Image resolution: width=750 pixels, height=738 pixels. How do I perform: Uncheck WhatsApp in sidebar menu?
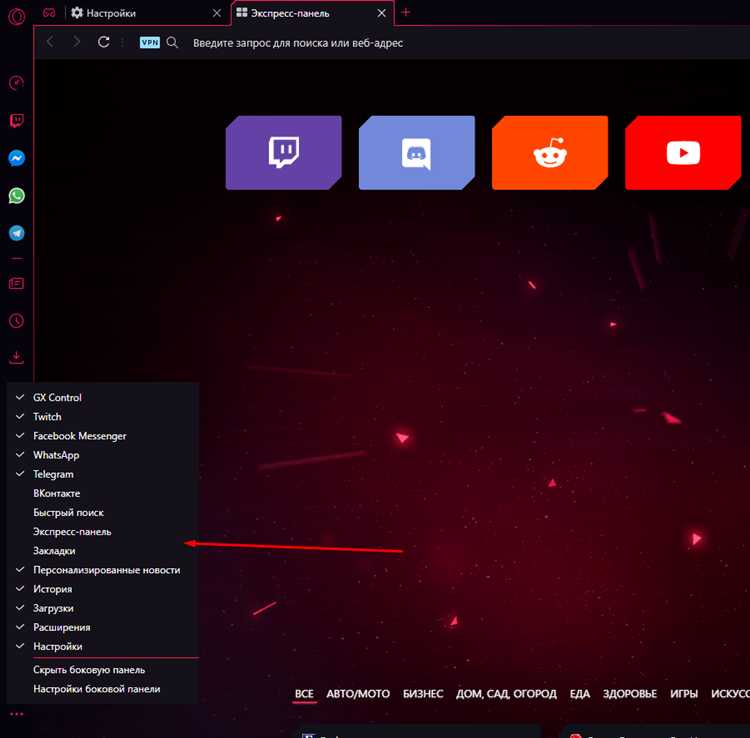pyautogui.click(x=102, y=455)
